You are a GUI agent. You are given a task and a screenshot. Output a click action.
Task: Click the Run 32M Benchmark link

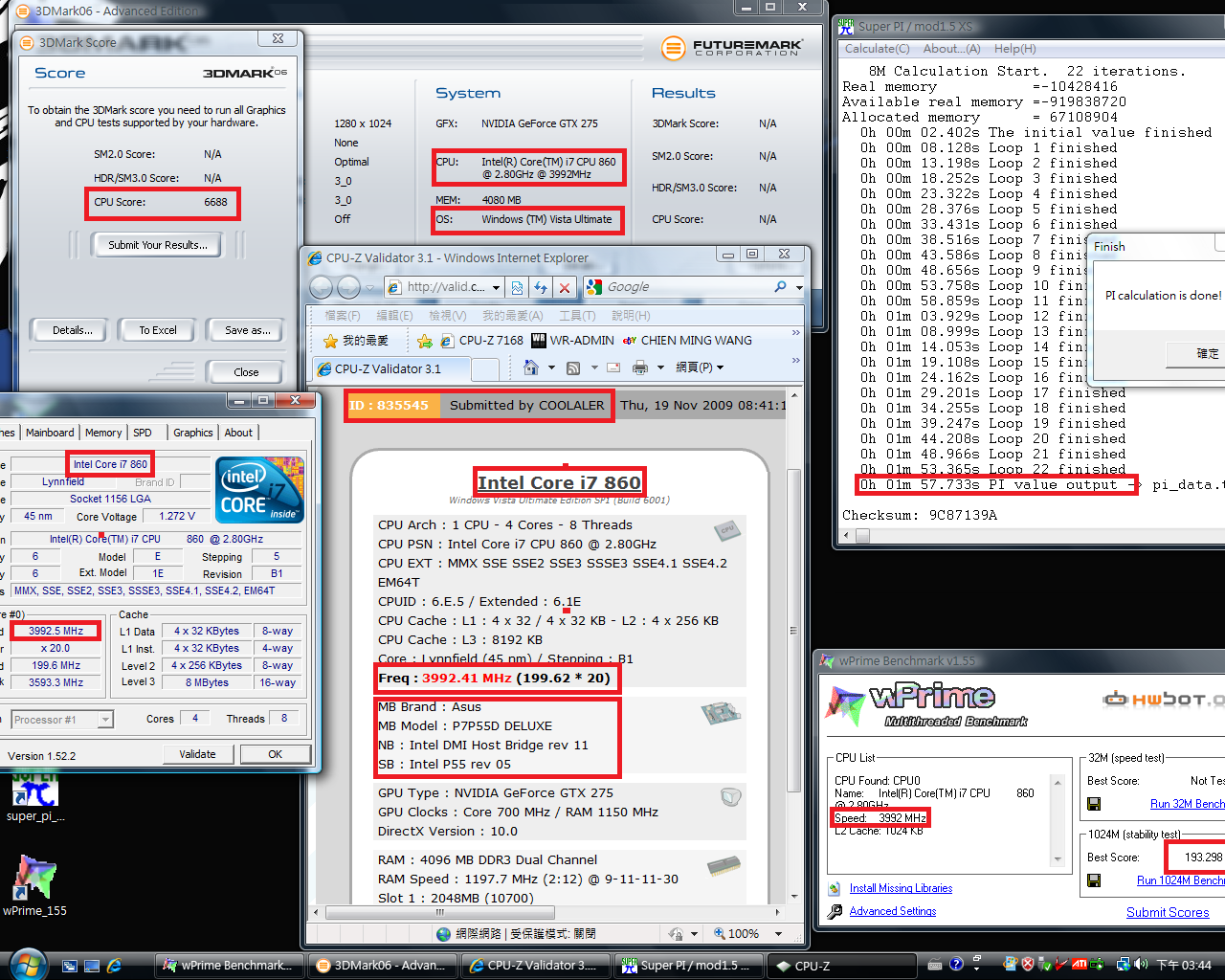click(x=1187, y=804)
